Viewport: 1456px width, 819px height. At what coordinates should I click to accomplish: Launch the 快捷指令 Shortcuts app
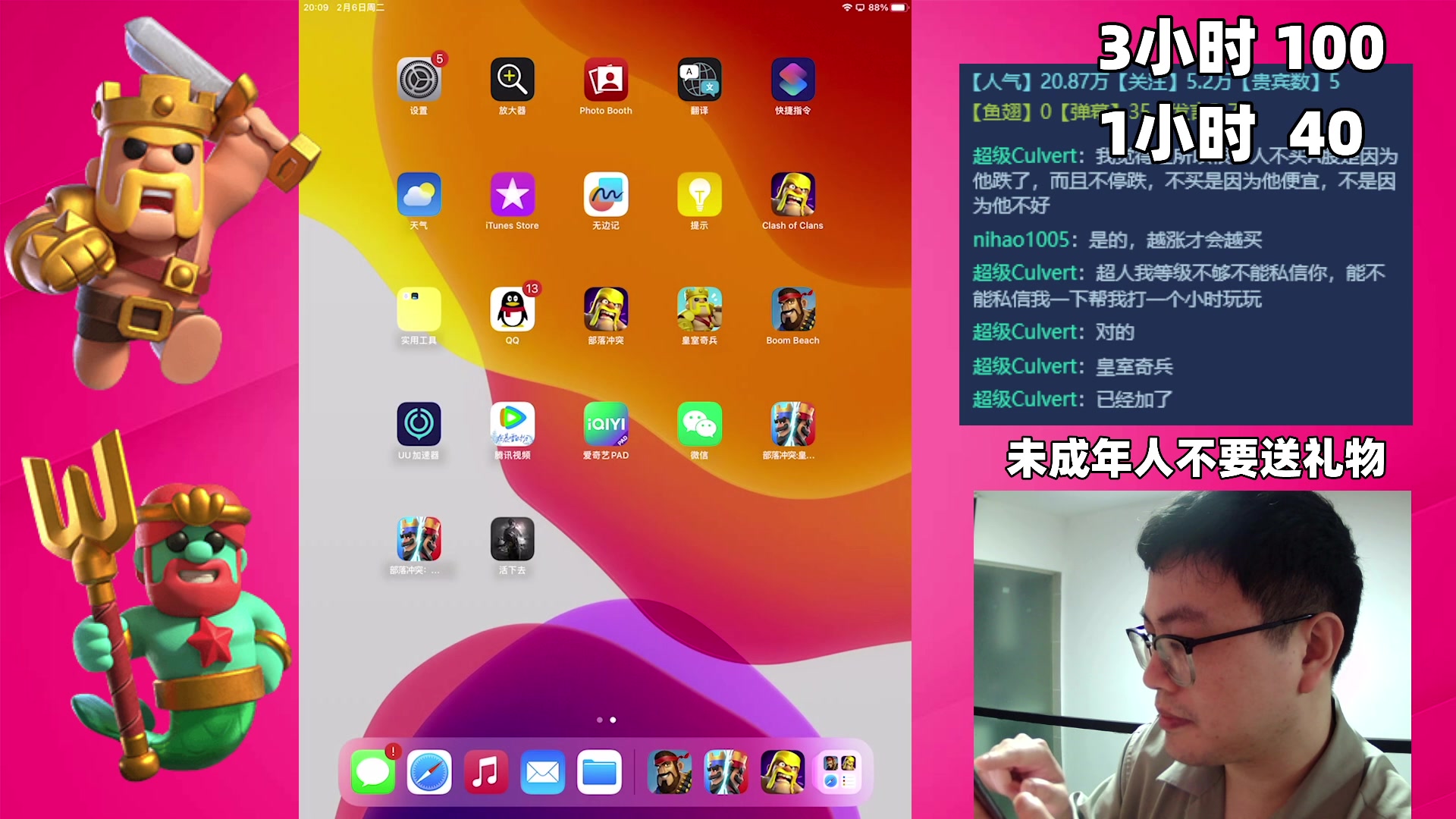point(792,80)
